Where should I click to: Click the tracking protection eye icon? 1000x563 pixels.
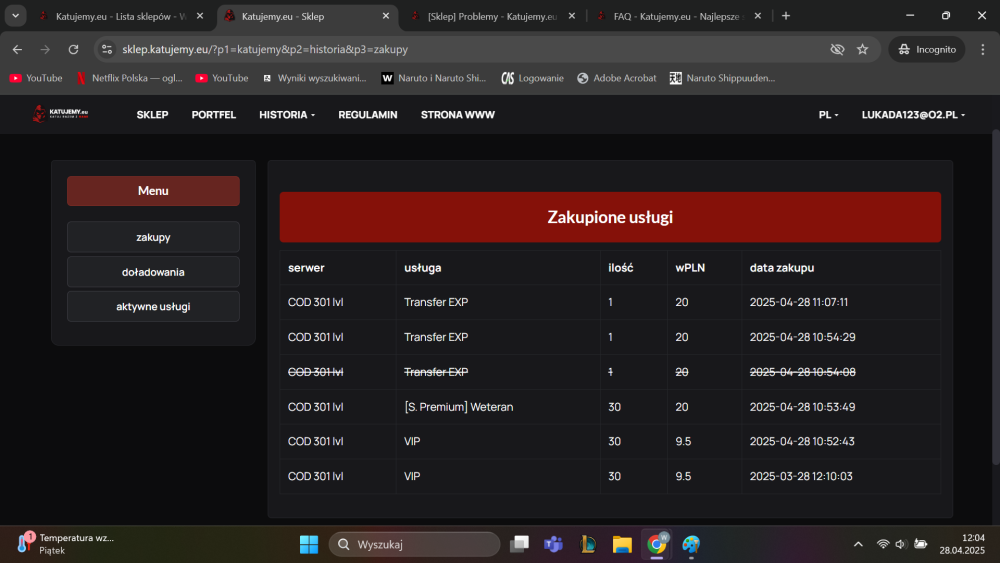[x=837, y=49]
